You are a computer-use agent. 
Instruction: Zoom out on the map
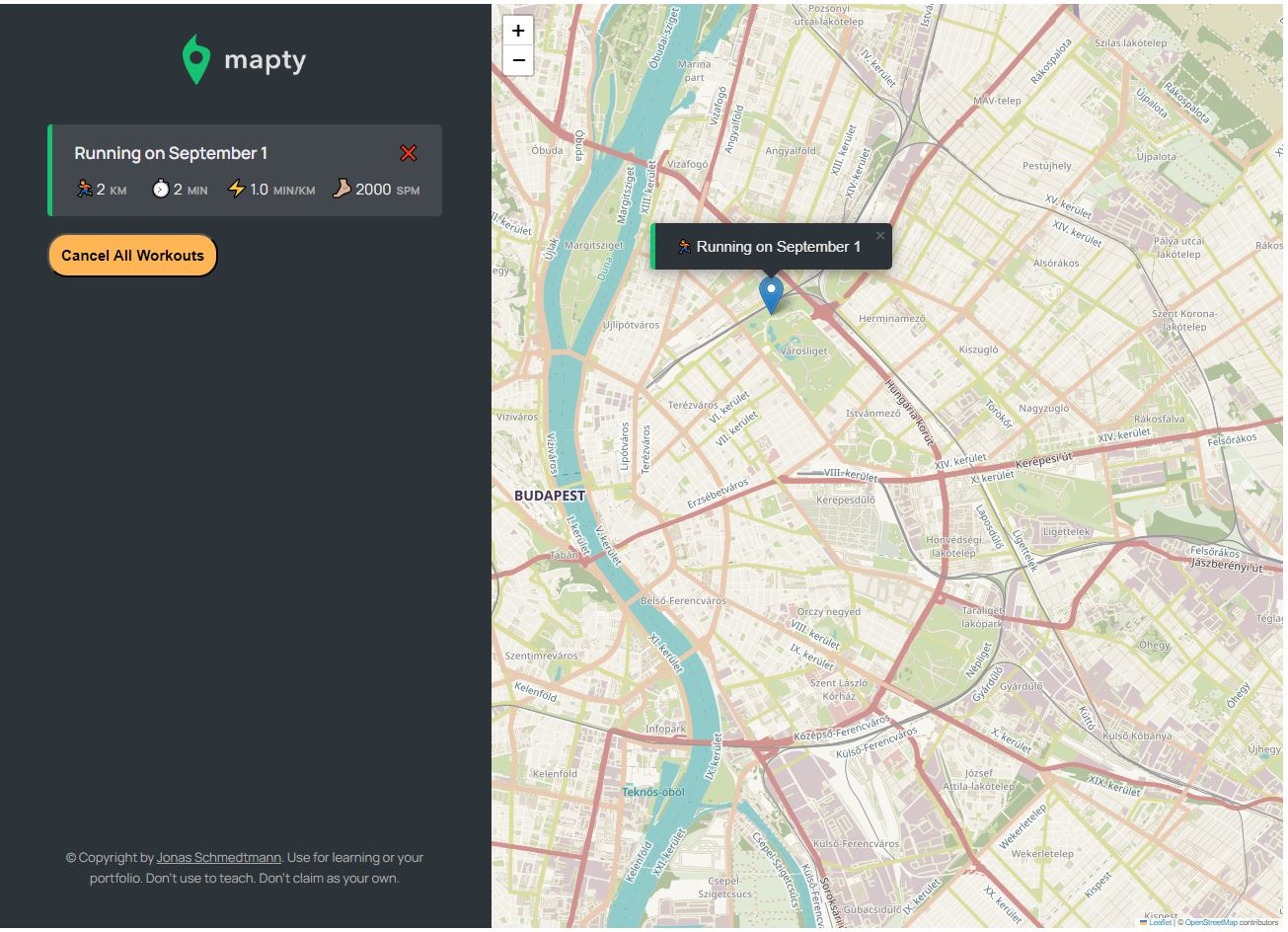(518, 60)
